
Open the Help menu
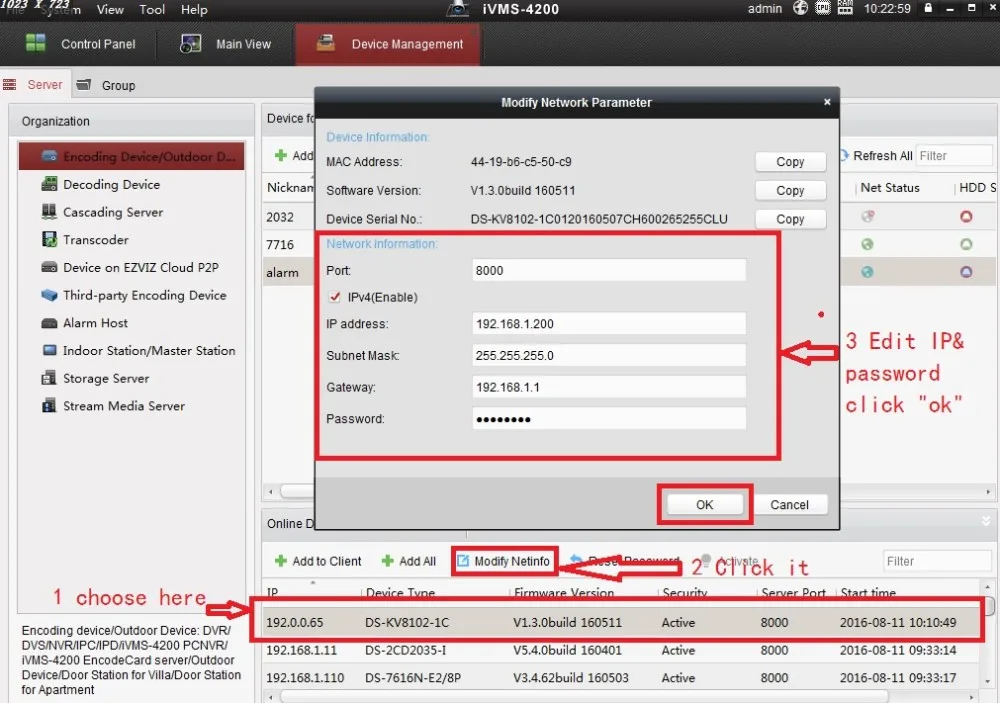point(194,10)
